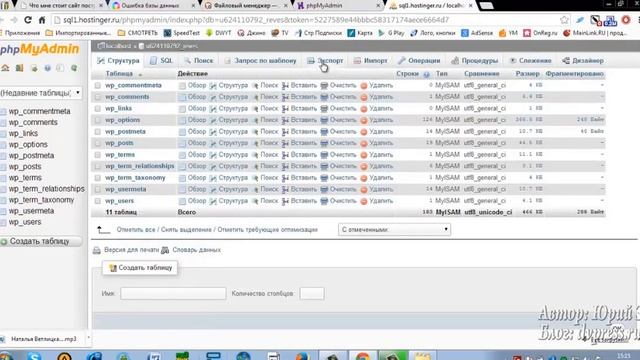This screenshot has height=360, width=640.
Task: Open the SpeedTest bookmark
Action: point(182,33)
